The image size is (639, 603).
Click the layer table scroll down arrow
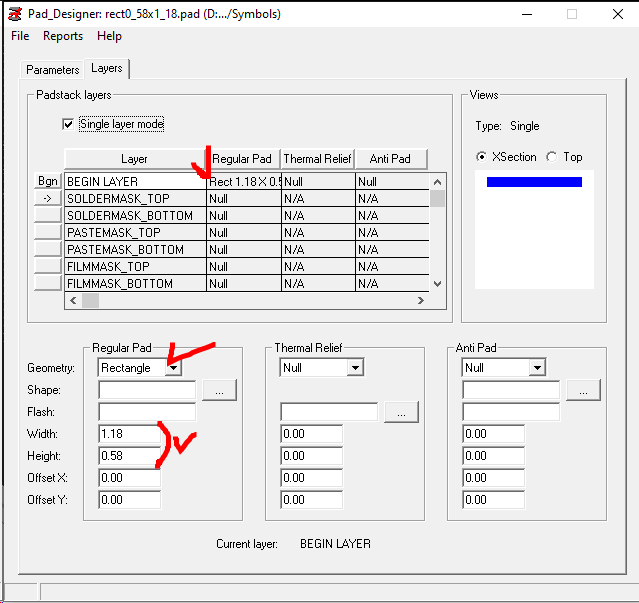(x=438, y=284)
